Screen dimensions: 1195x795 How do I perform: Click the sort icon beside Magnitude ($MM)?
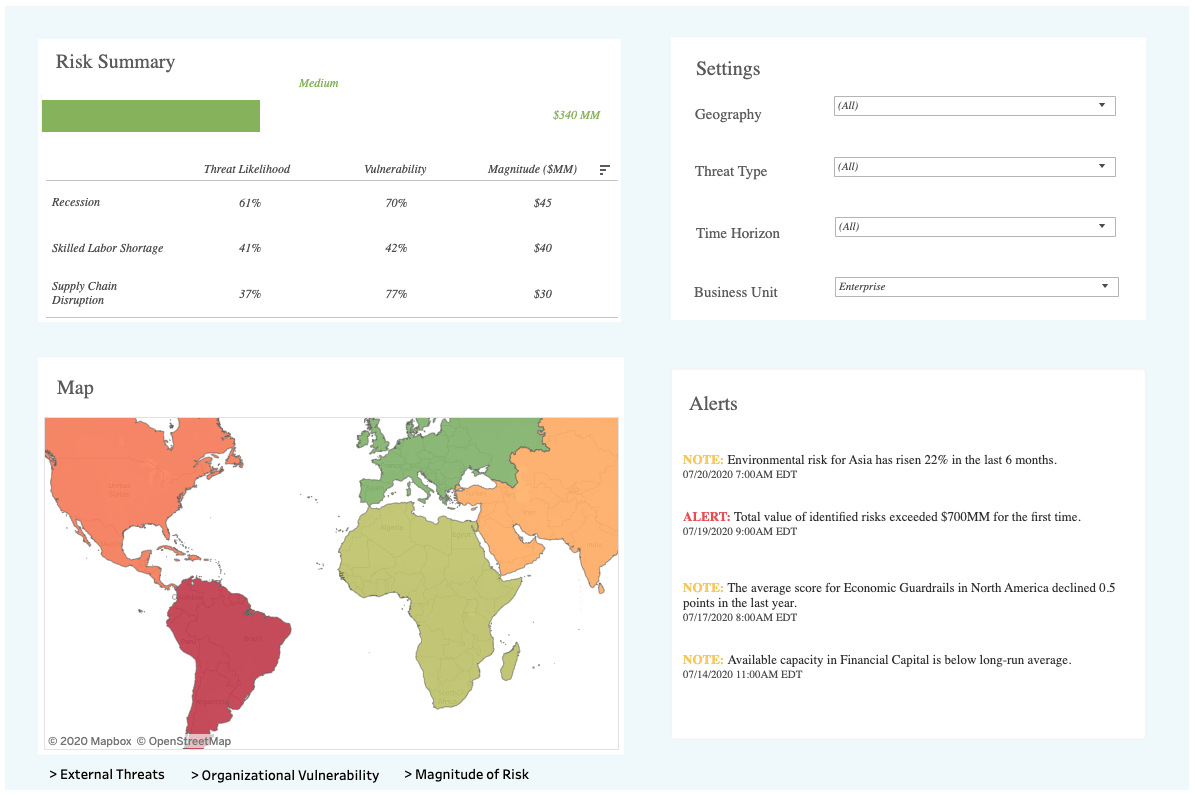point(604,170)
